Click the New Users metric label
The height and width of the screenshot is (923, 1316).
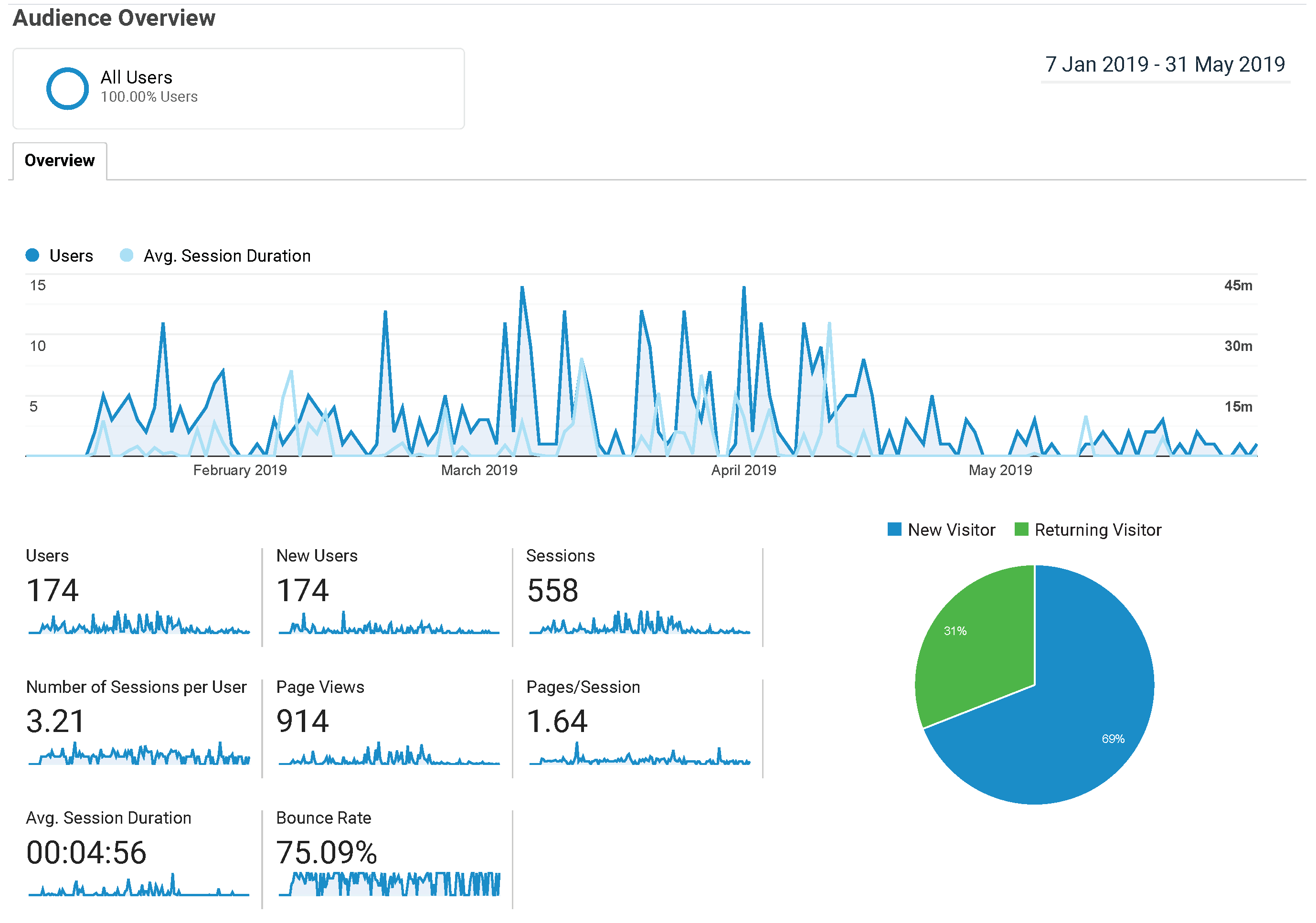pyautogui.click(x=318, y=557)
